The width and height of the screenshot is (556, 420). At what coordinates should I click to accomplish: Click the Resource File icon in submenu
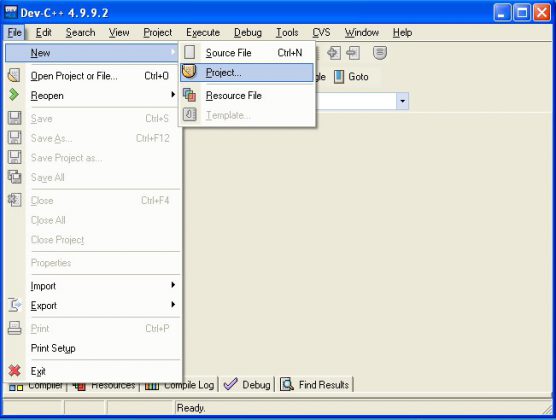(189, 95)
